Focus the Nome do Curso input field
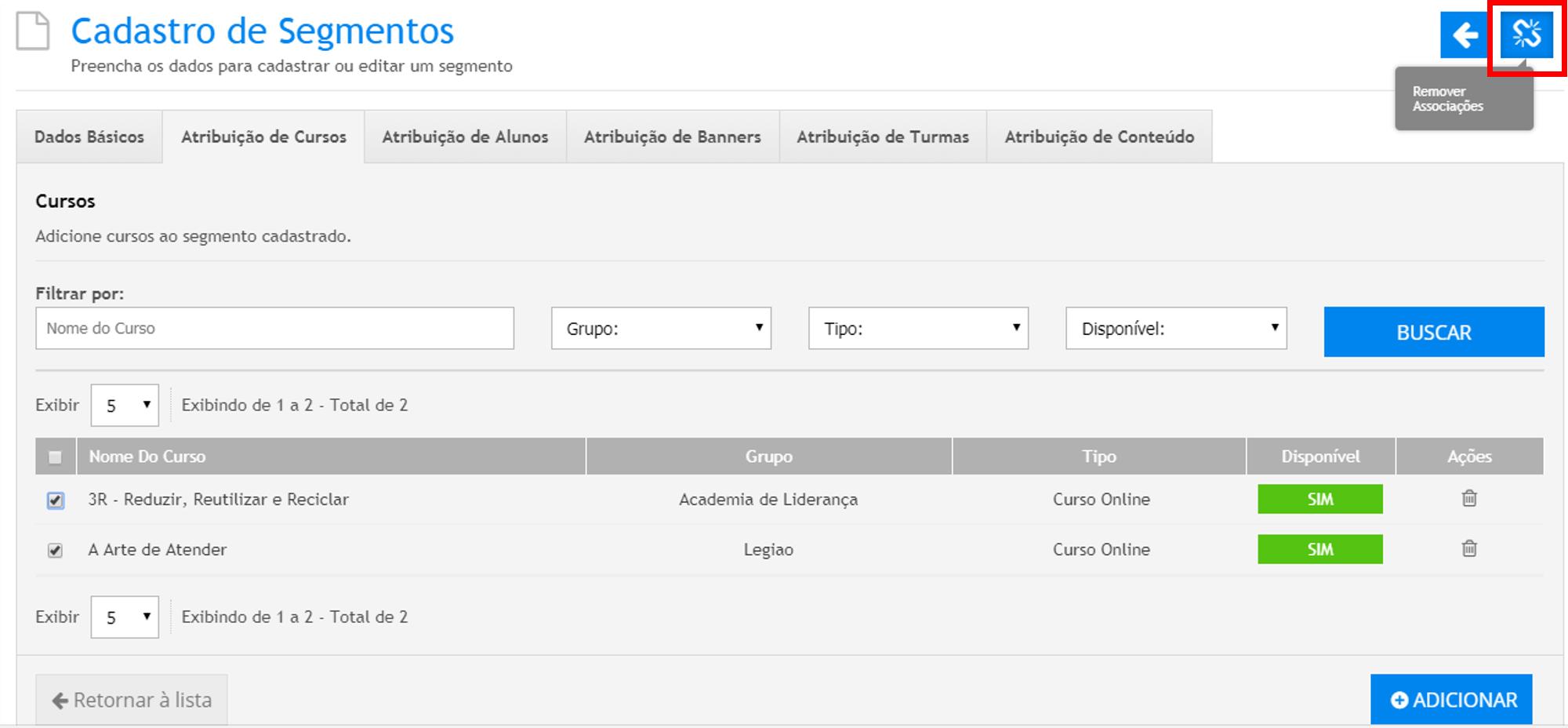1568x728 pixels. tap(274, 329)
